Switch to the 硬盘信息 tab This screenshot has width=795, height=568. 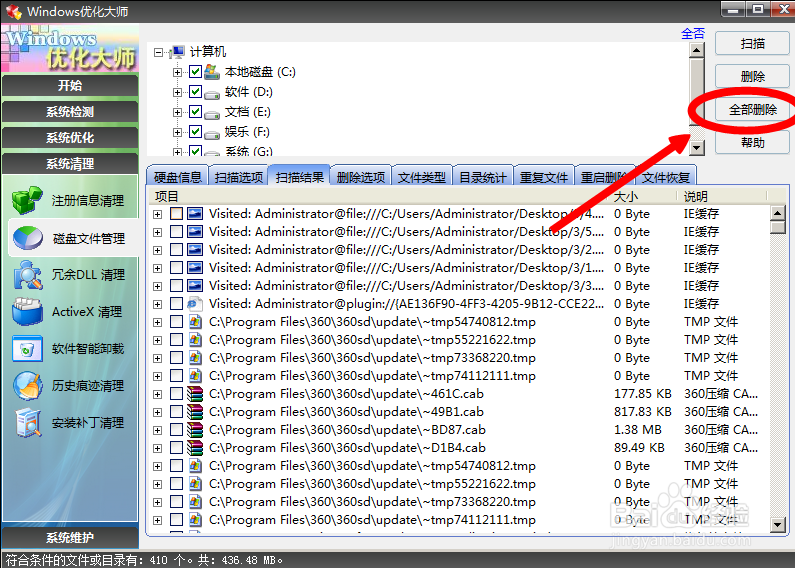point(177,177)
